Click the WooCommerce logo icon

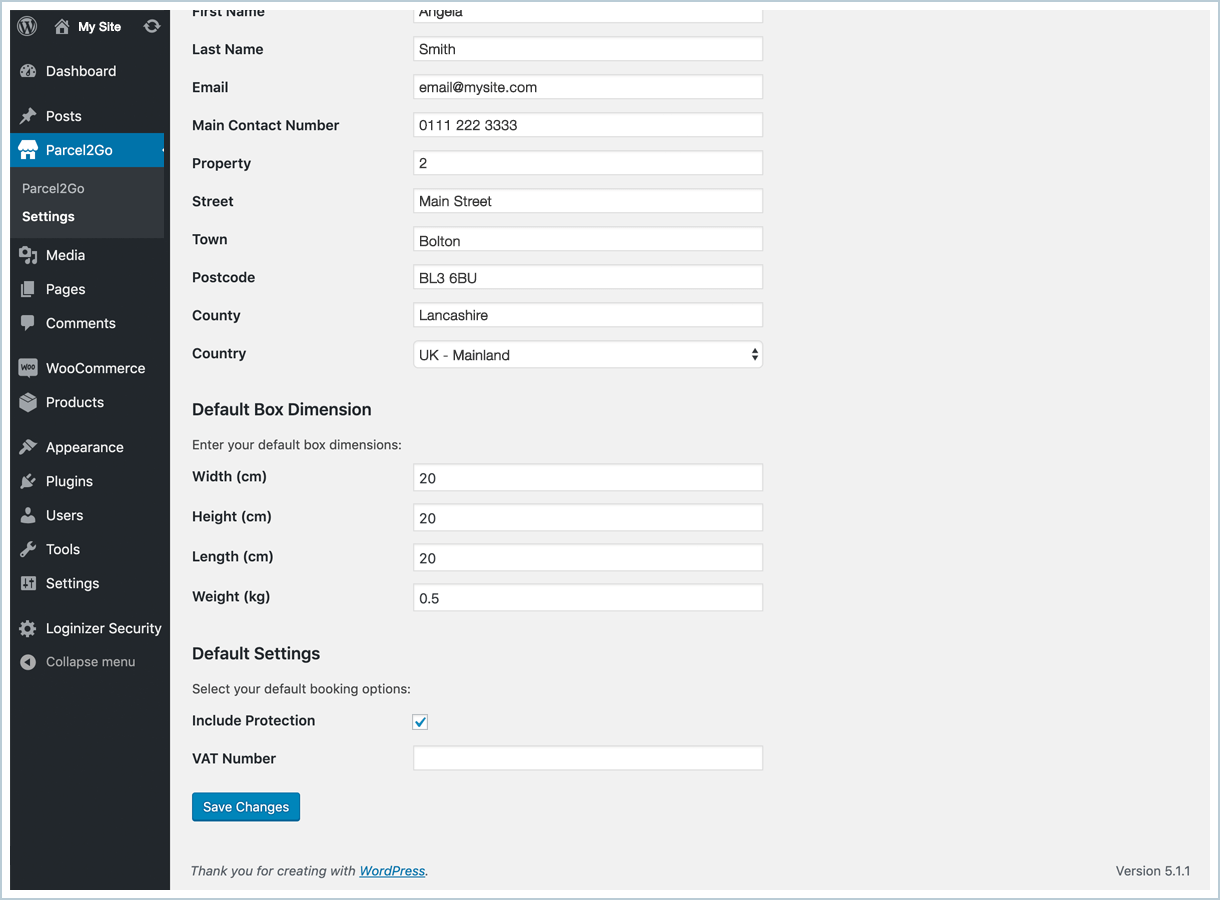28,368
